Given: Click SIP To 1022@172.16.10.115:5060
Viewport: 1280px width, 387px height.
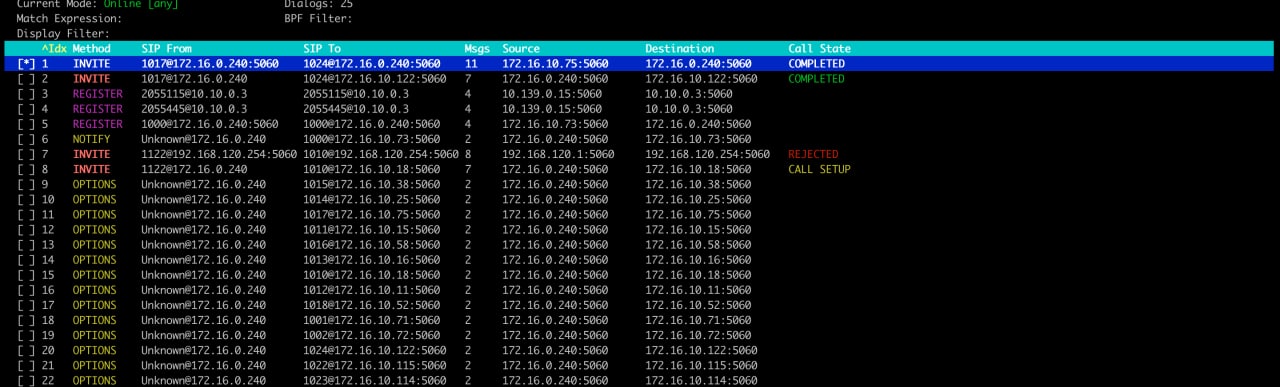Looking at the screenshot, I should 375,366.
